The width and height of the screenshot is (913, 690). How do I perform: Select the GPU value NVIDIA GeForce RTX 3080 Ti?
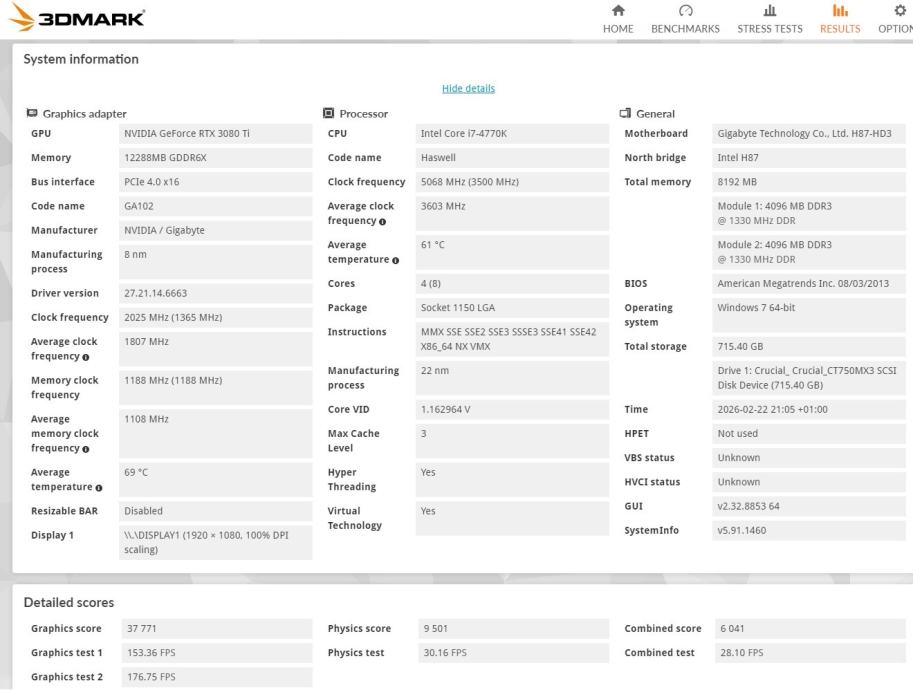(215, 133)
